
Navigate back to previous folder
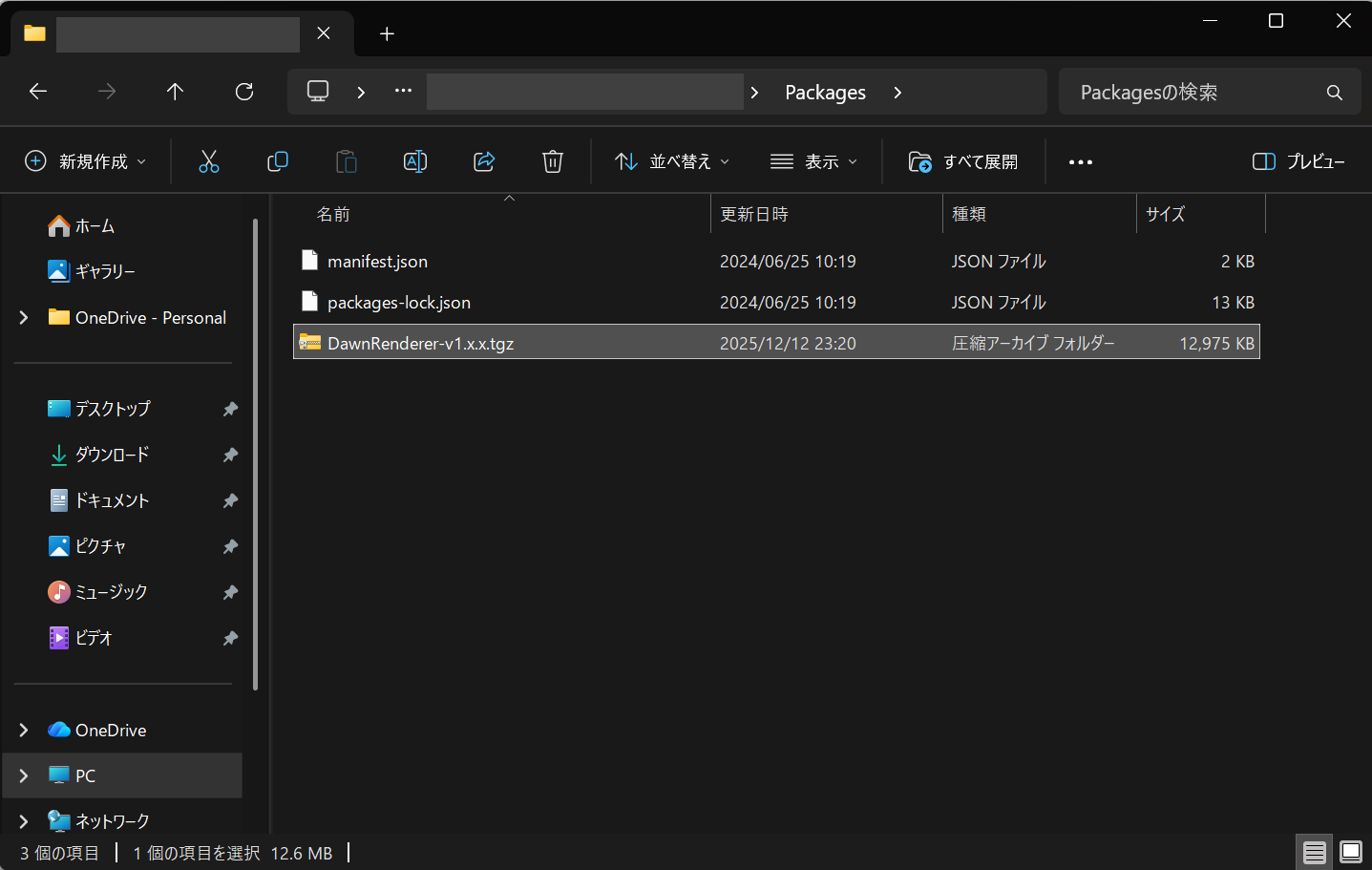[38, 92]
